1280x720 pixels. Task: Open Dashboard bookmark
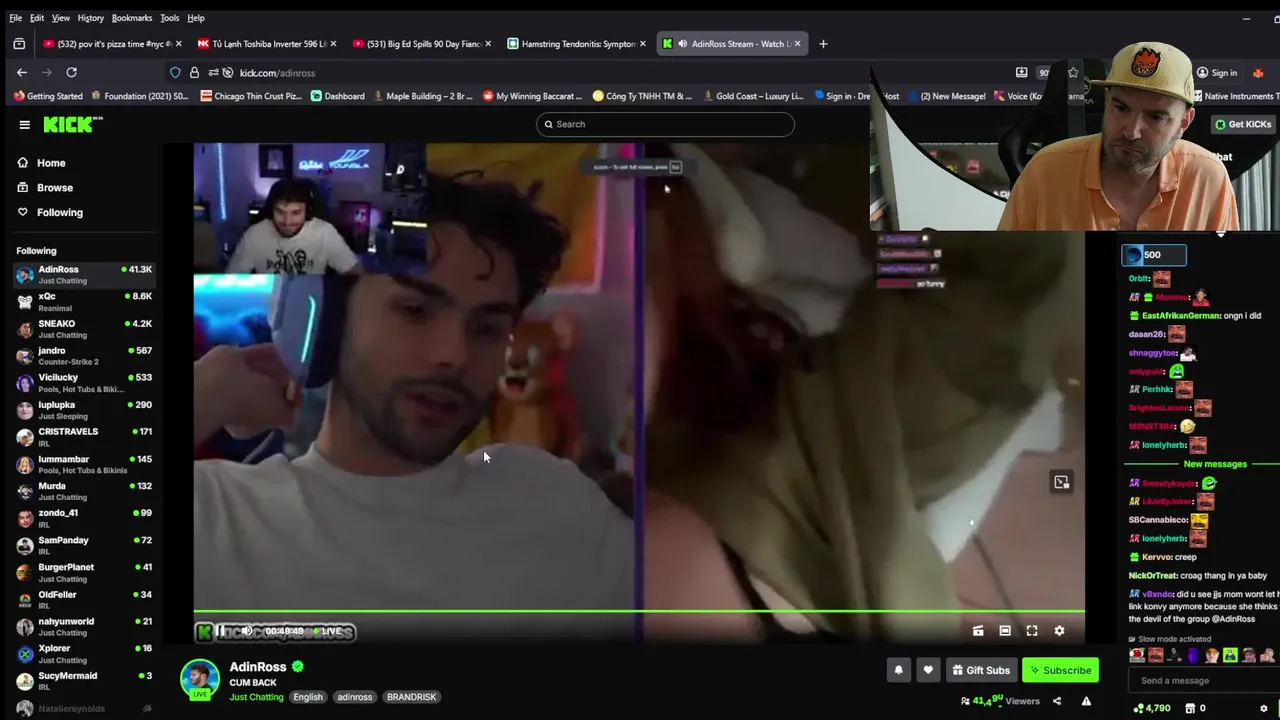tap(338, 96)
